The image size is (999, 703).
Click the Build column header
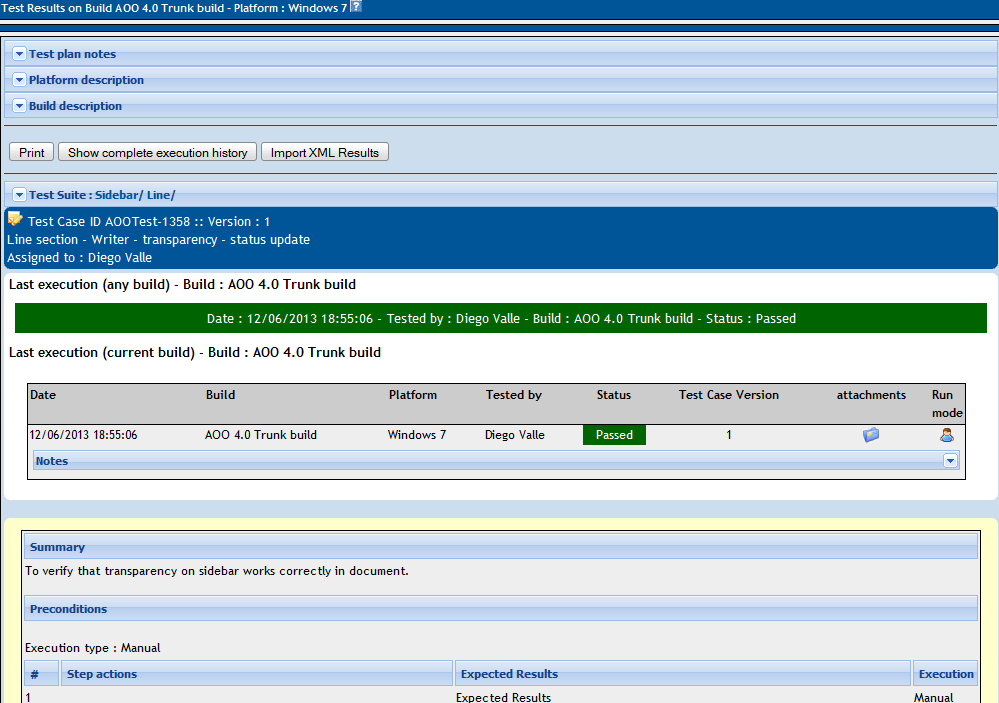pos(220,395)
